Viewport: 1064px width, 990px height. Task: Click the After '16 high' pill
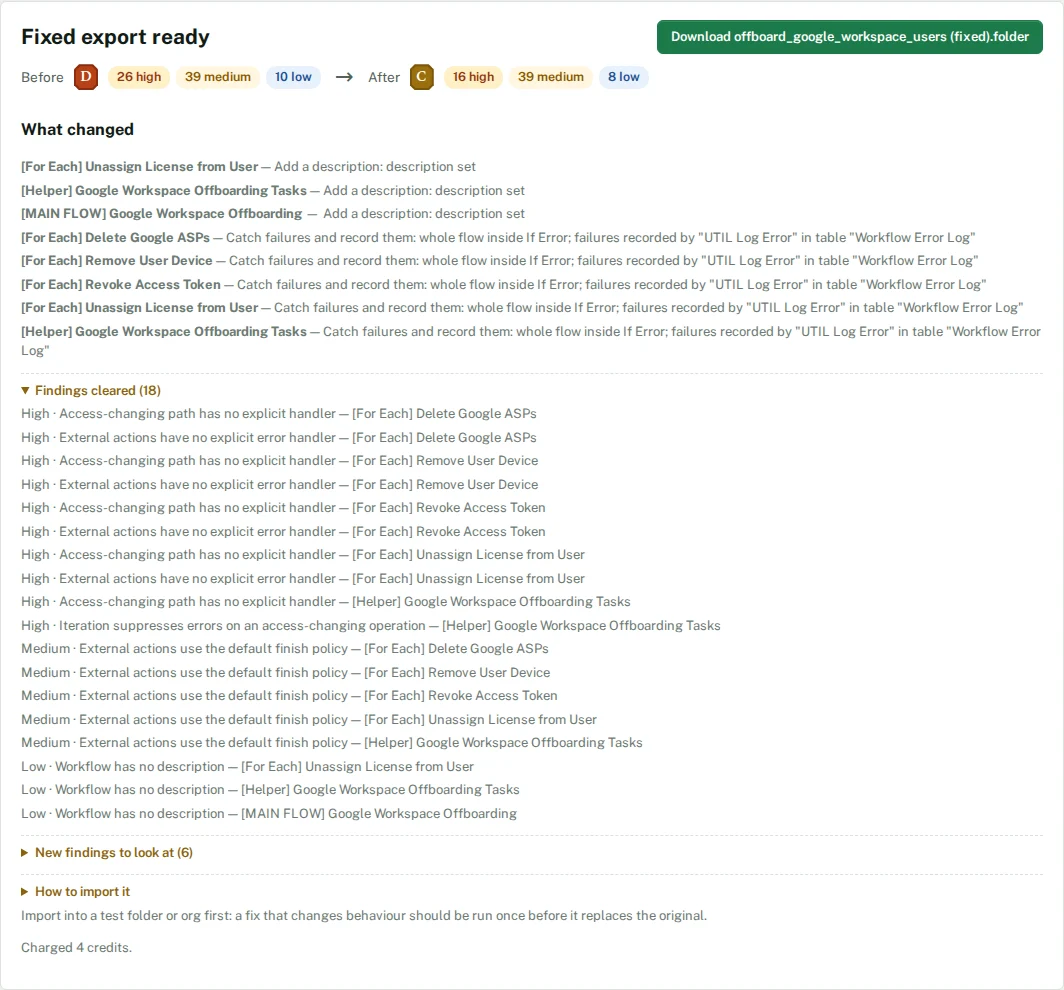(474, 77)
